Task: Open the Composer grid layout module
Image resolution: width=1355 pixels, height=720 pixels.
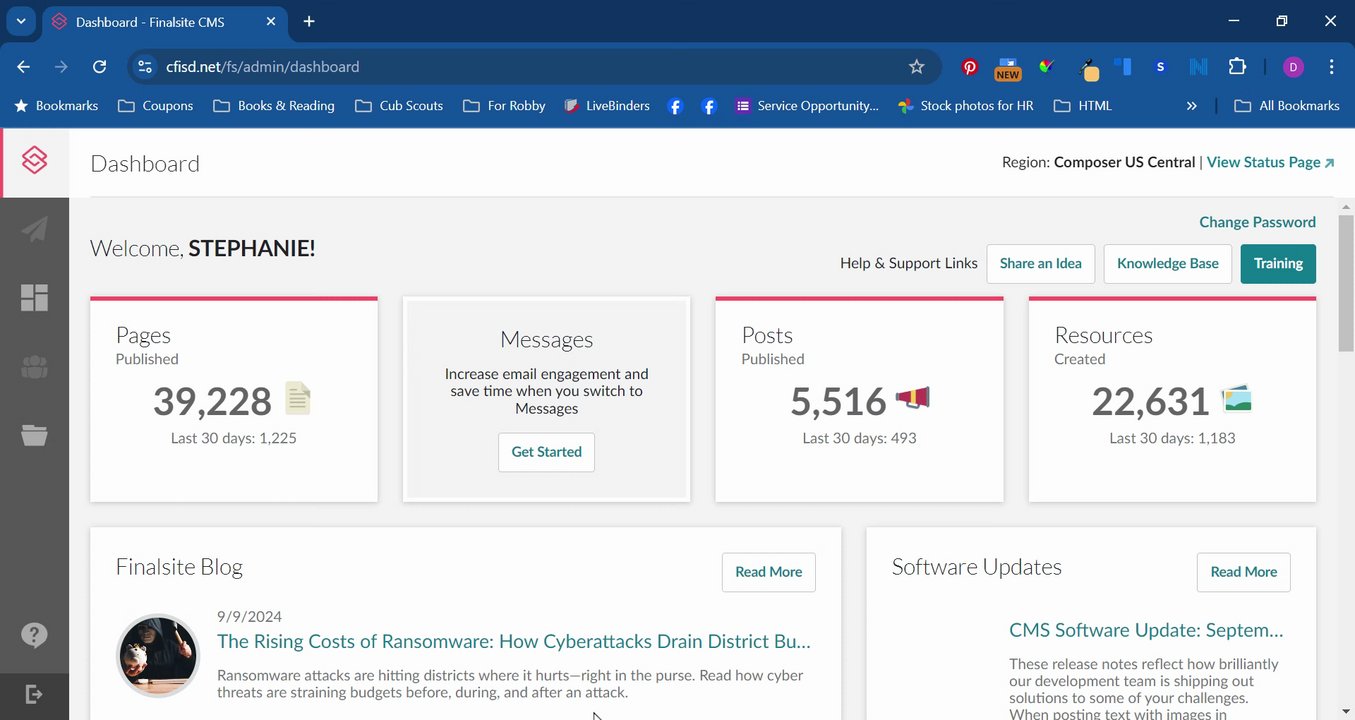Action: (x=35, y=297)
